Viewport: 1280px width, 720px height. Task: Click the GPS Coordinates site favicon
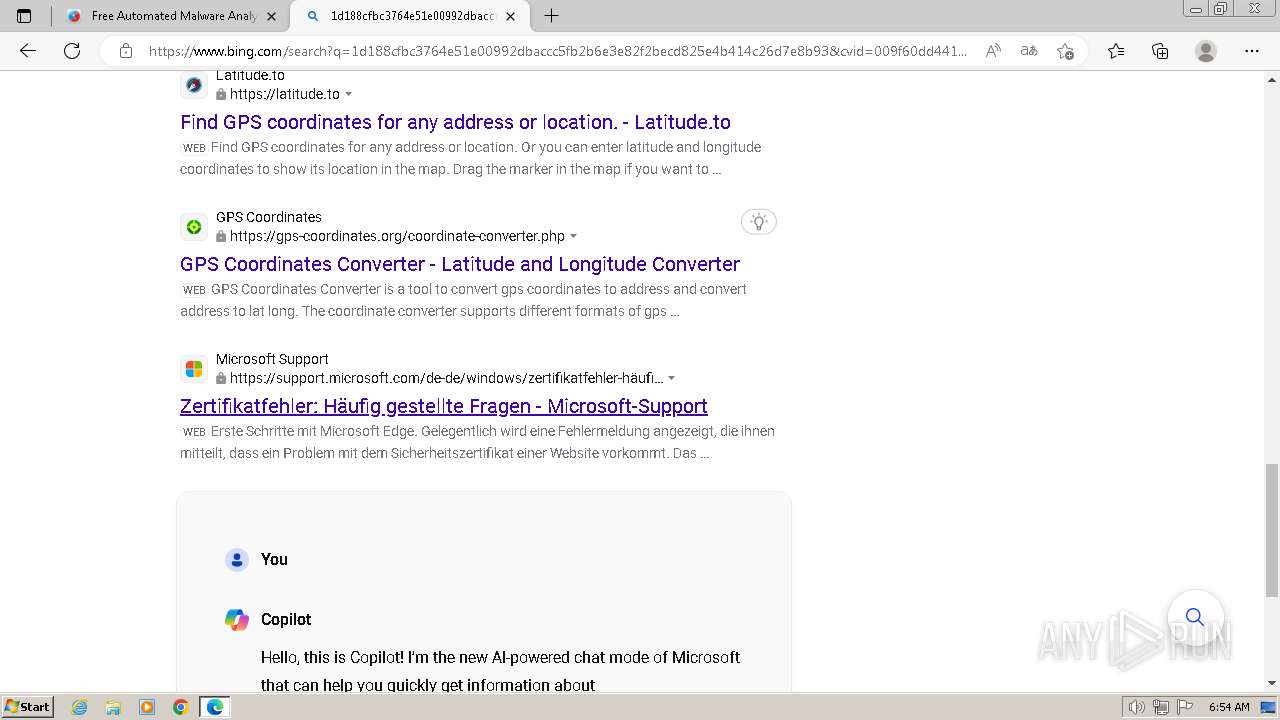(x=194, y=227)
